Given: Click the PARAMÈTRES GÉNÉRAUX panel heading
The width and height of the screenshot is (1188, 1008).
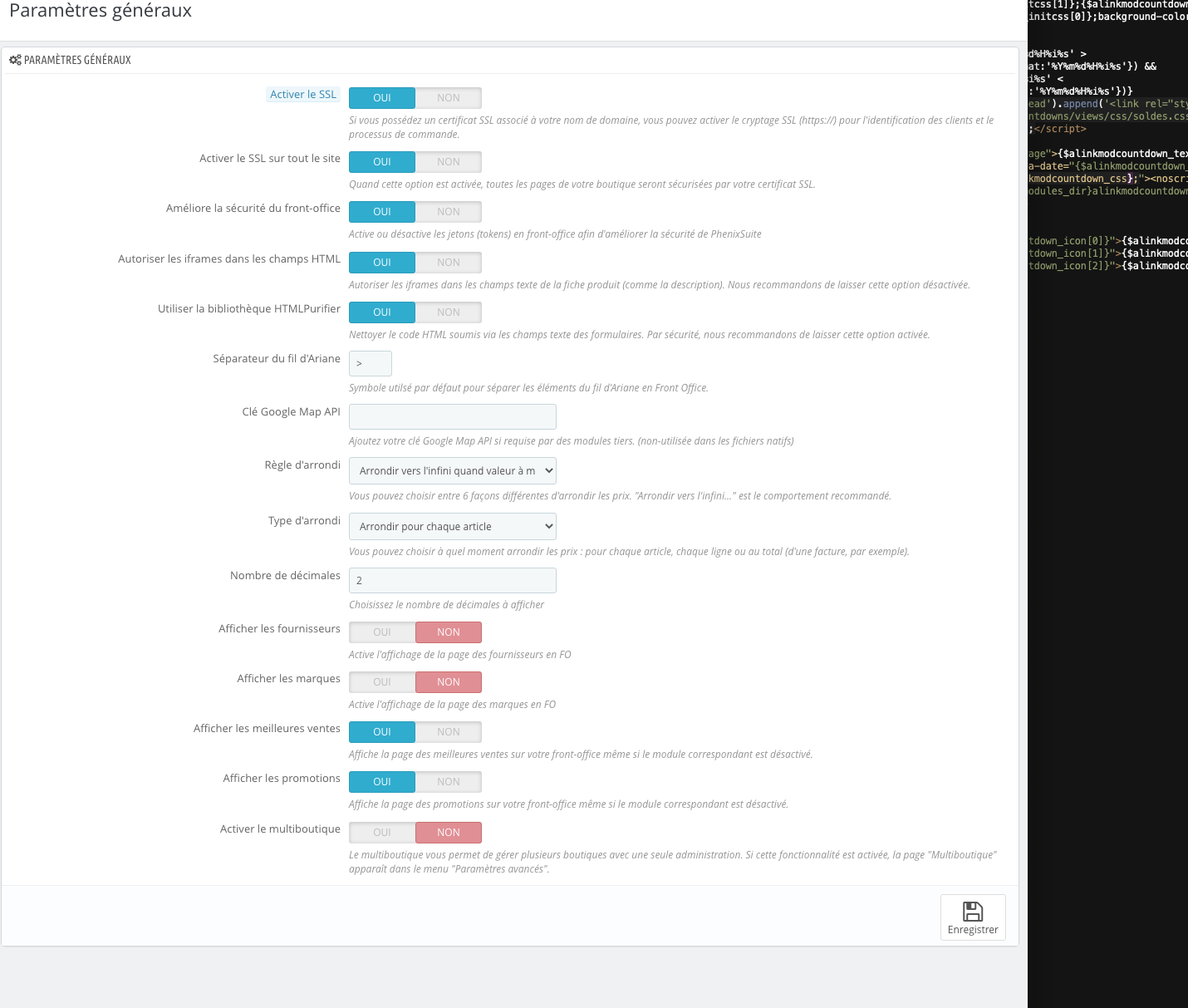Looking at the screenshot, I should pyautogui.click(x=77, y=60).
